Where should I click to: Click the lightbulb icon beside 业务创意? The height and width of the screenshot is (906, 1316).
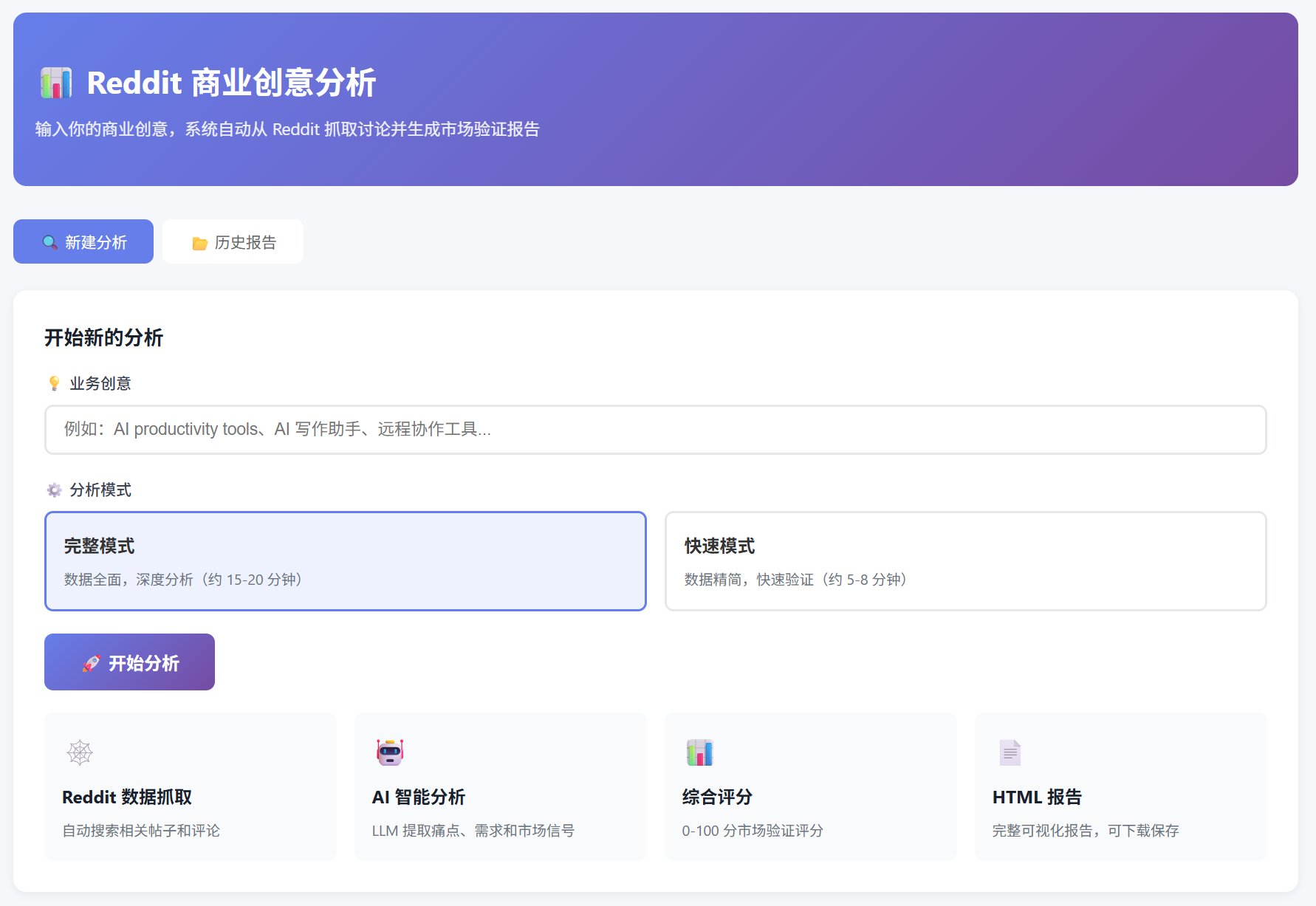click(x=54, y=383)
